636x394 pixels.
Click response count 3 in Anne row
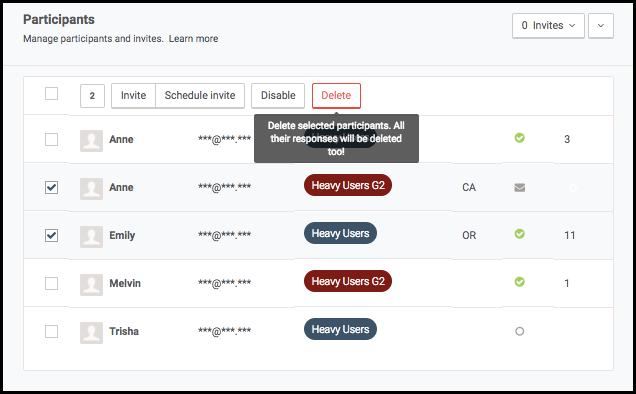(567, 140)
